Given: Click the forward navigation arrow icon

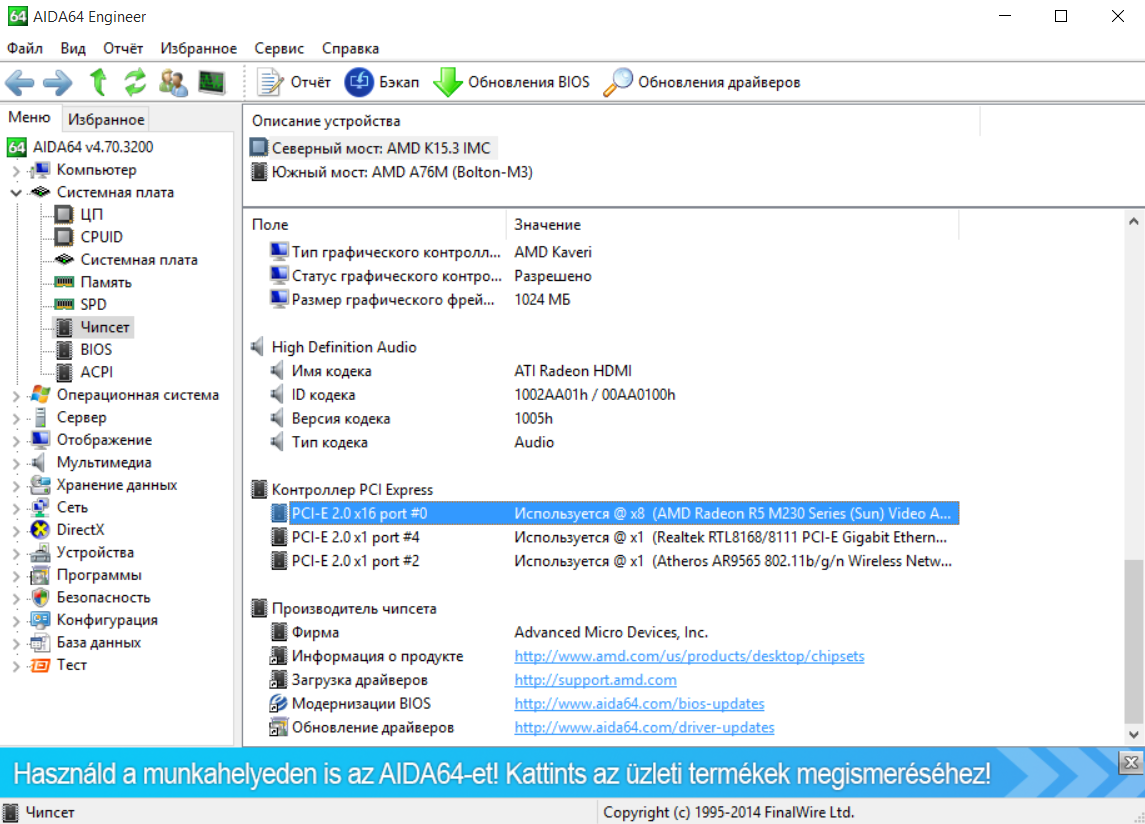Looking at the screenshot, I should point(58,83).
